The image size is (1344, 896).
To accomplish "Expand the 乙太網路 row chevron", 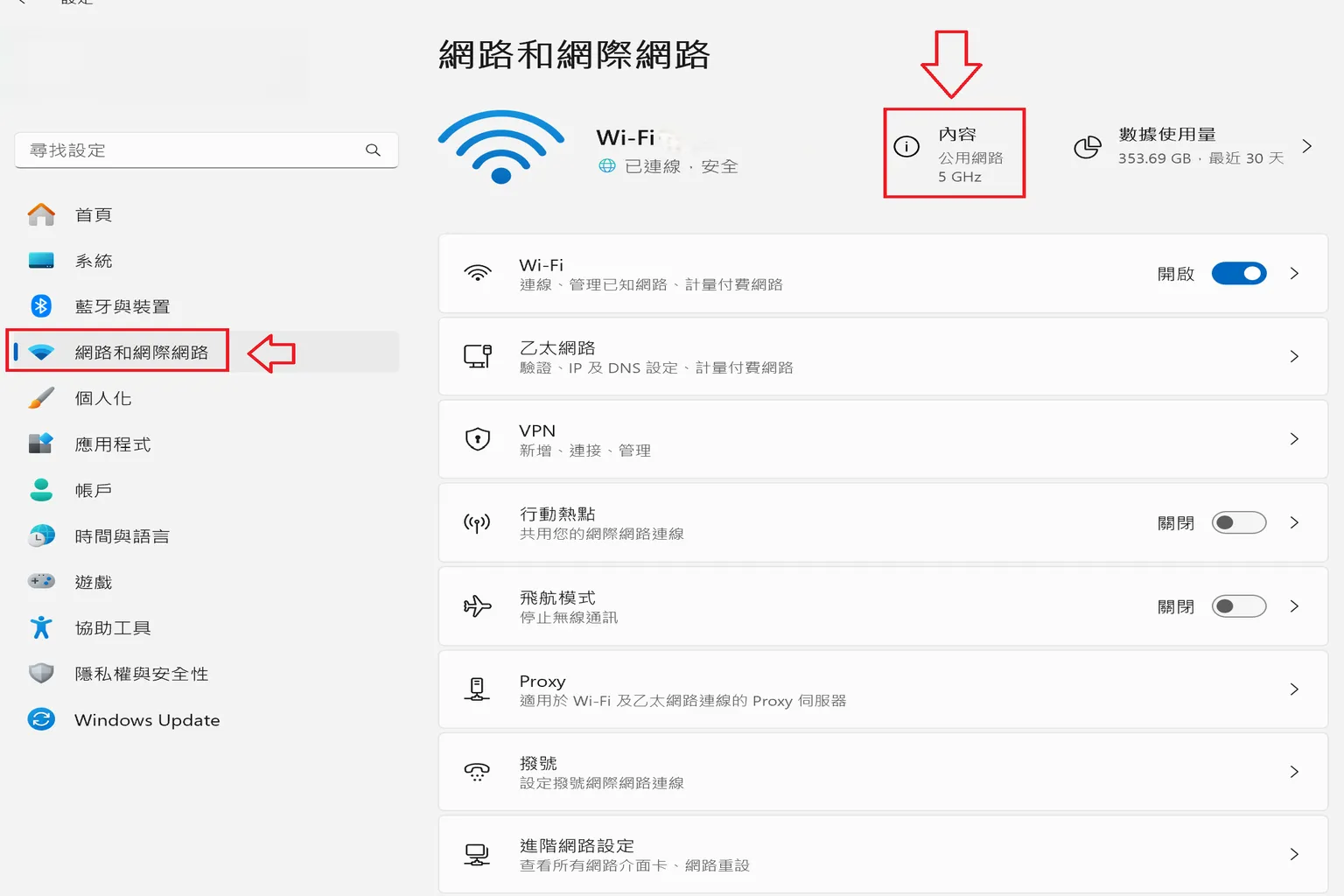I will point(1294,356).
